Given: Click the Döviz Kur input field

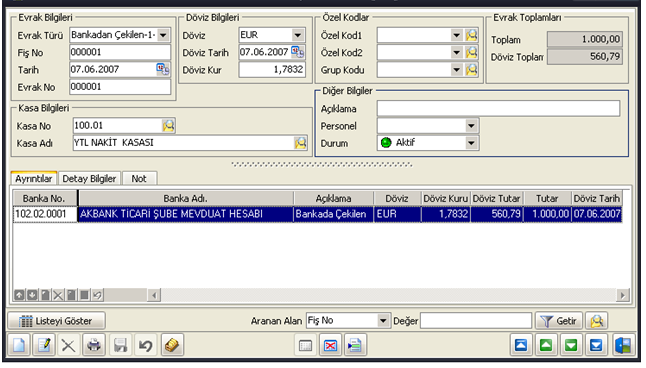Looking at the screenshot, I should click(272, 70).
